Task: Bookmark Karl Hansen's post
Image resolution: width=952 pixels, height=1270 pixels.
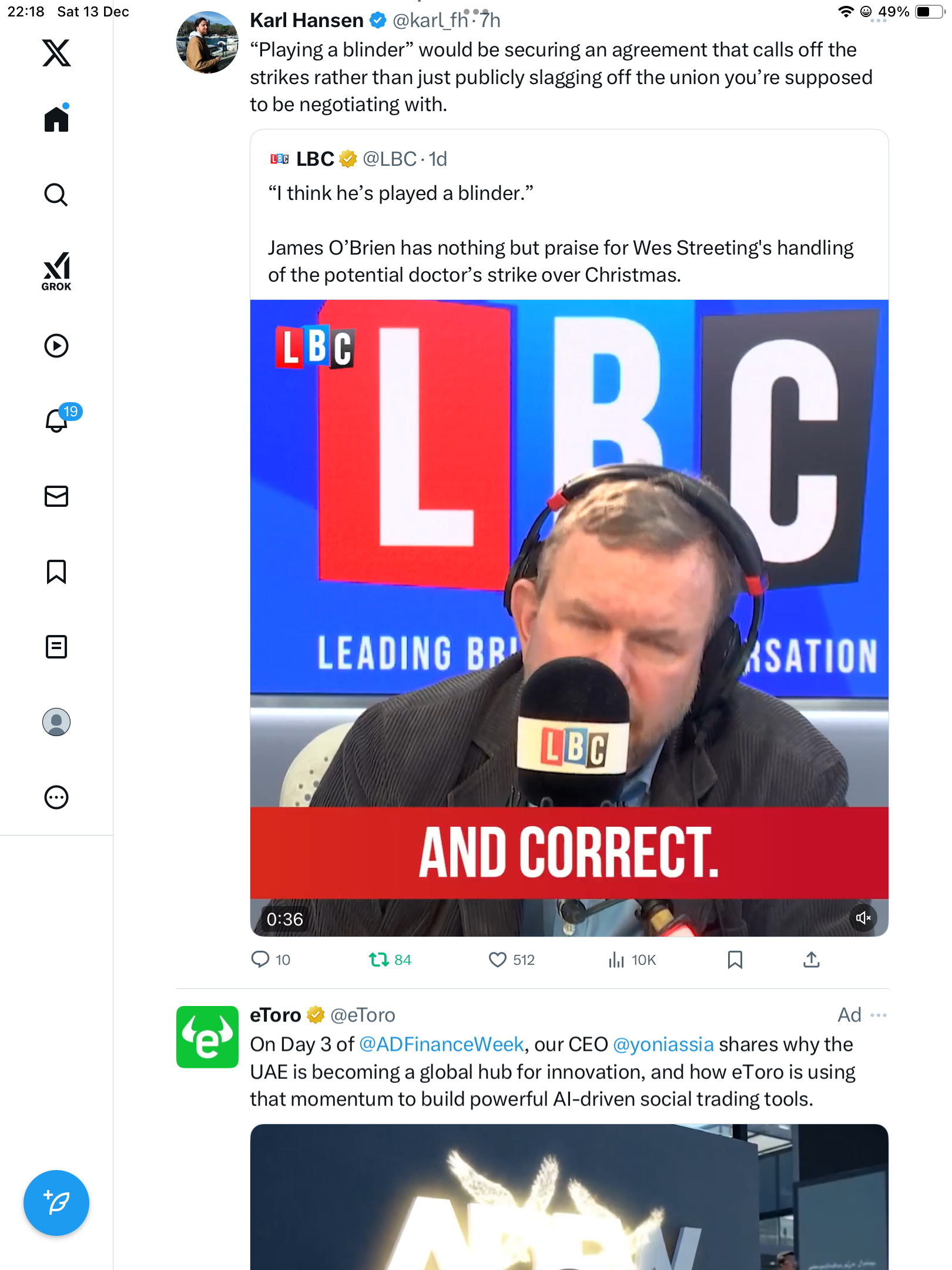Action: tap(735, 960)
